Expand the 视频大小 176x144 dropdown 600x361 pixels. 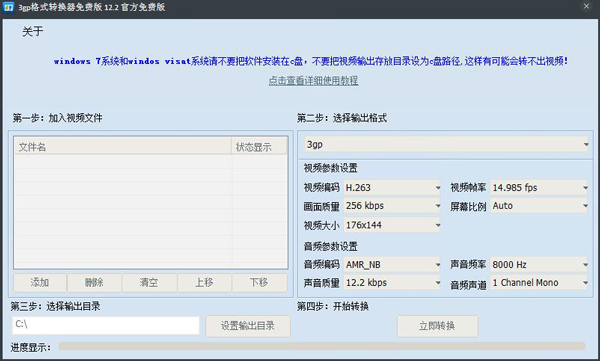tap(392, 225)
